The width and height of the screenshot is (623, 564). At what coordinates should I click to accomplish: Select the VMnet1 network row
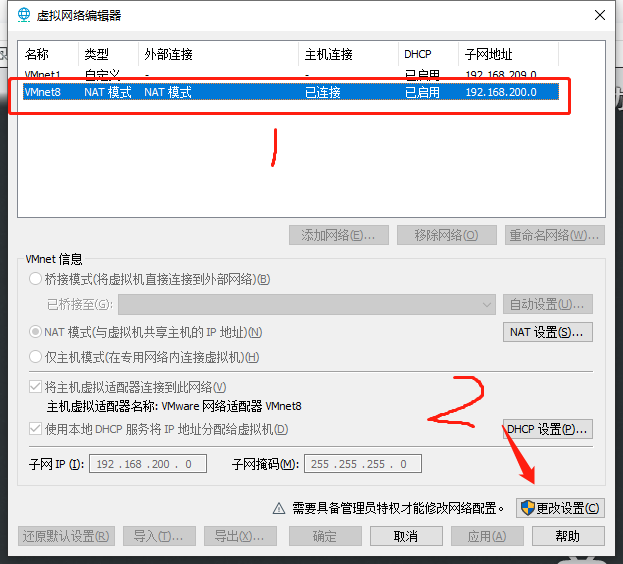291,75
